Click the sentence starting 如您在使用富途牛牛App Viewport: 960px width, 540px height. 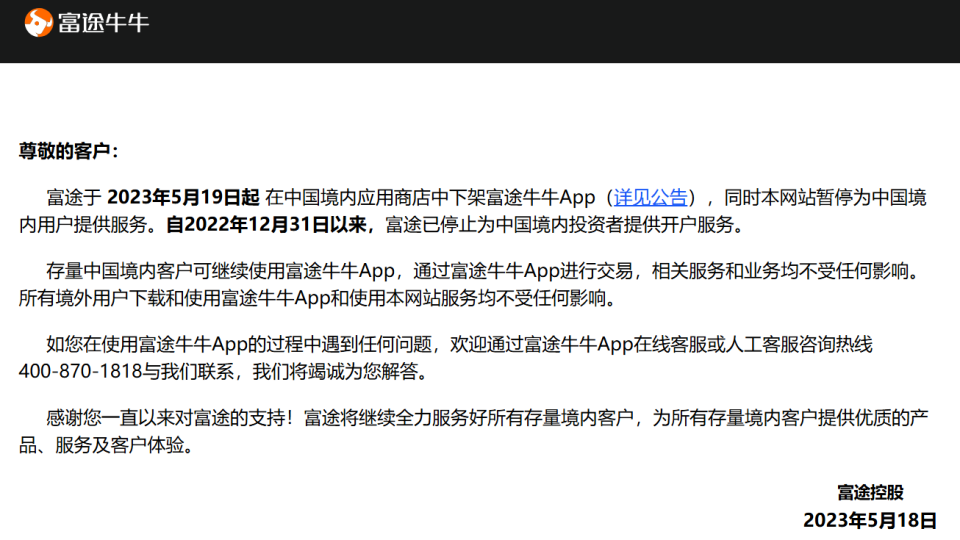pos(459,344)
